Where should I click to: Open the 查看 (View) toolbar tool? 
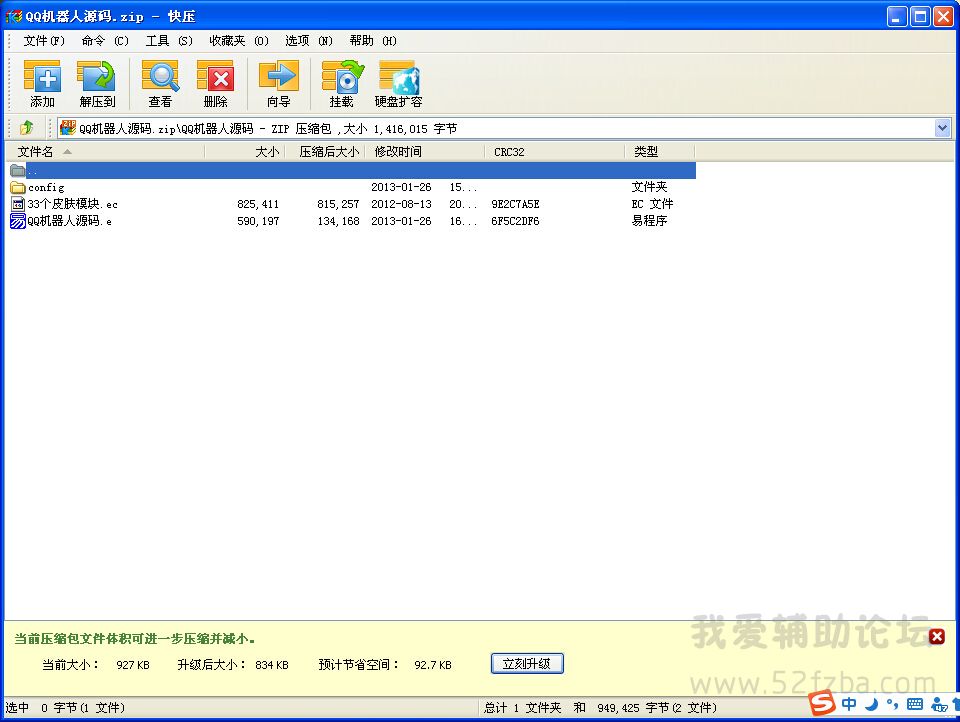(x=160, y=83)
